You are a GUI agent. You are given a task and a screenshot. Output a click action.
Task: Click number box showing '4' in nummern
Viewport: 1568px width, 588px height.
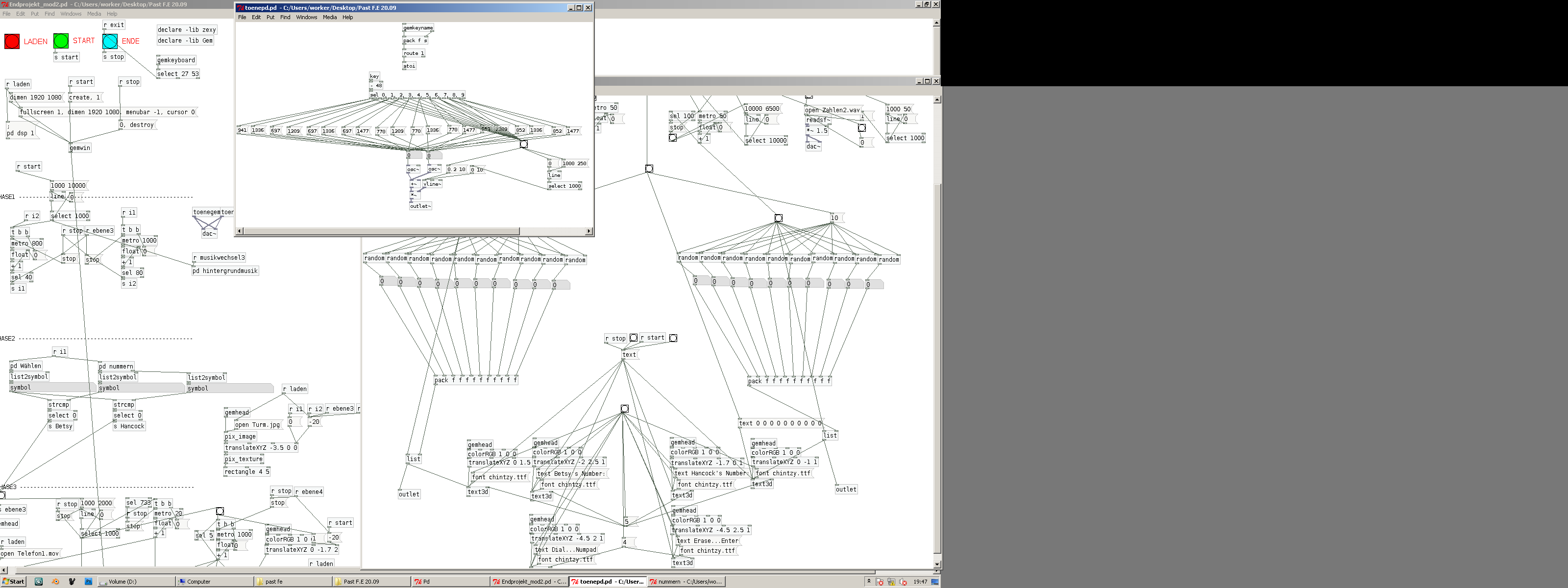[628, 542]
